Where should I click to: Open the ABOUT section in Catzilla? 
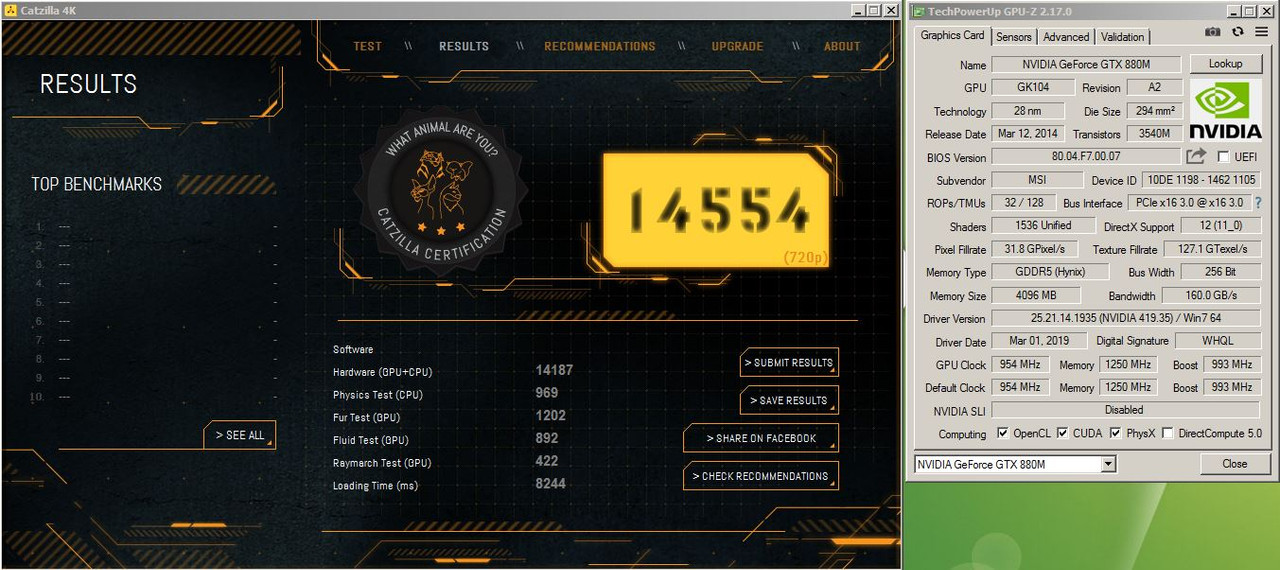pos(842,46)
